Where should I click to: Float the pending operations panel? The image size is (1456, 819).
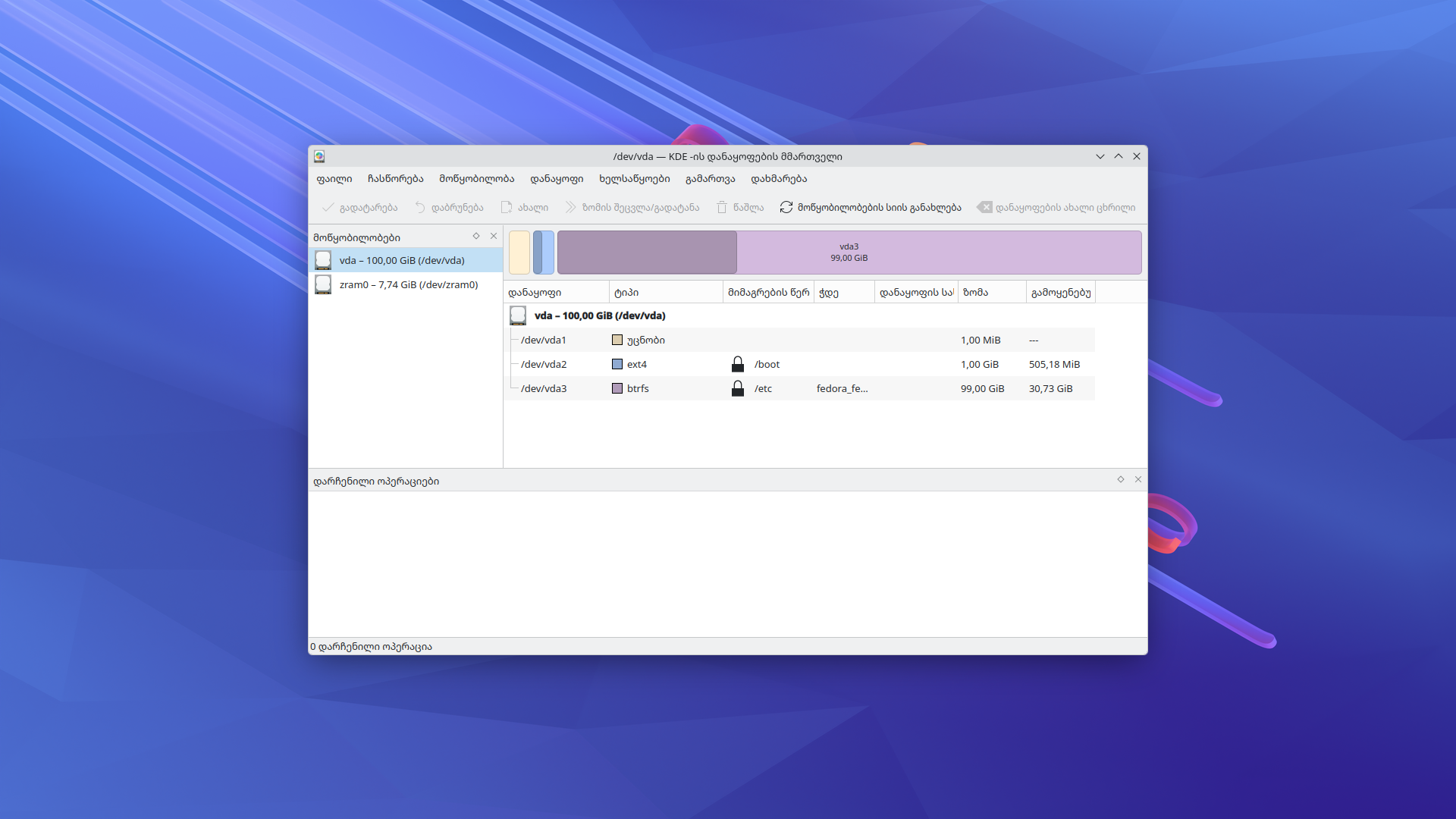pos(1121,479)
